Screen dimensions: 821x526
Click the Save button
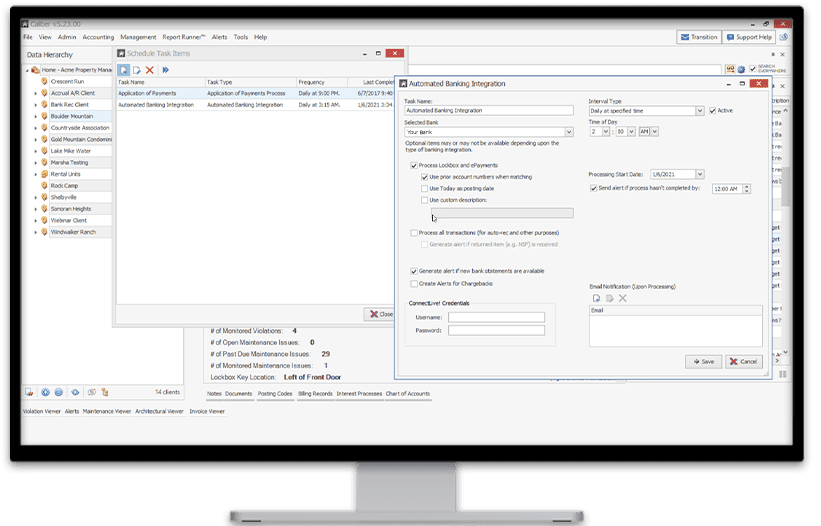[x=703, y=361]
